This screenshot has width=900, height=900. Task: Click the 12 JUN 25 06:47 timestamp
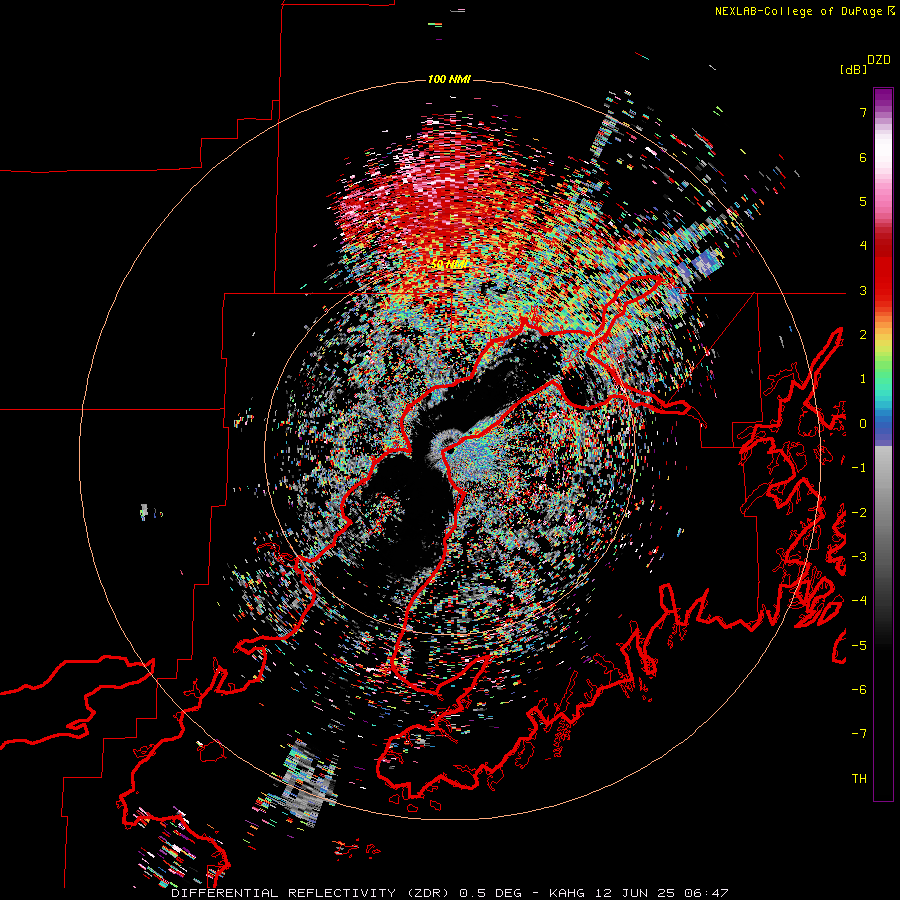660,893
